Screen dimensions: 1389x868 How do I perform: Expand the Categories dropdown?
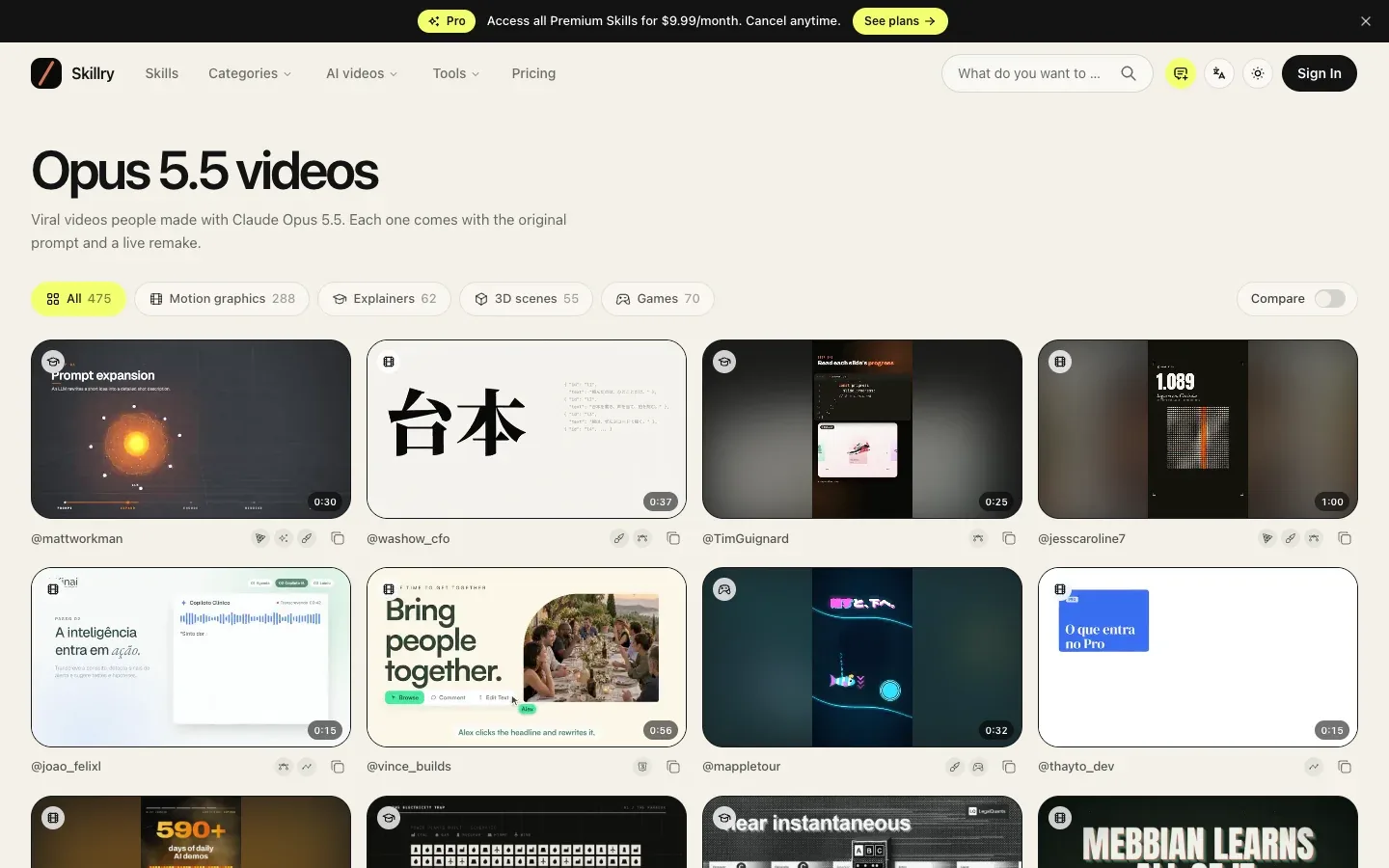click(x=250, y=73)
